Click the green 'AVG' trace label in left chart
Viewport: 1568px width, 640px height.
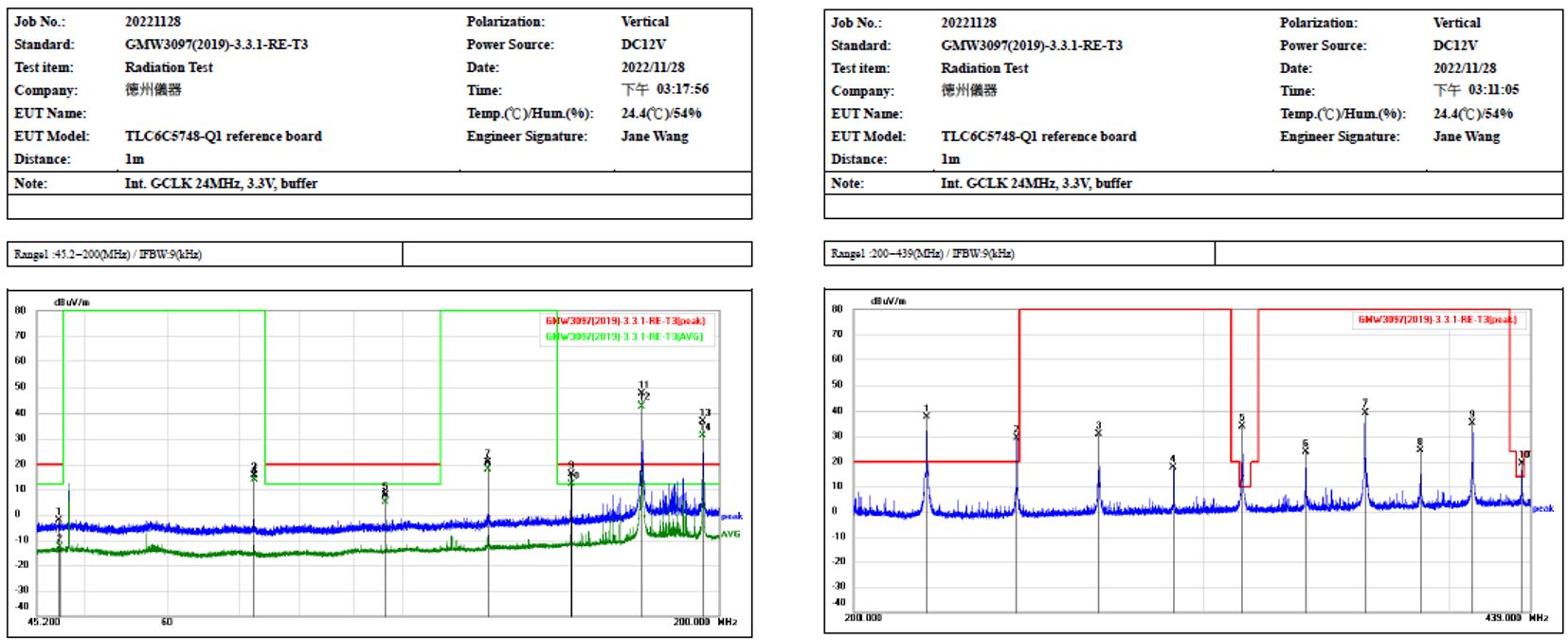pyautogui.click(x=730, y=535)
